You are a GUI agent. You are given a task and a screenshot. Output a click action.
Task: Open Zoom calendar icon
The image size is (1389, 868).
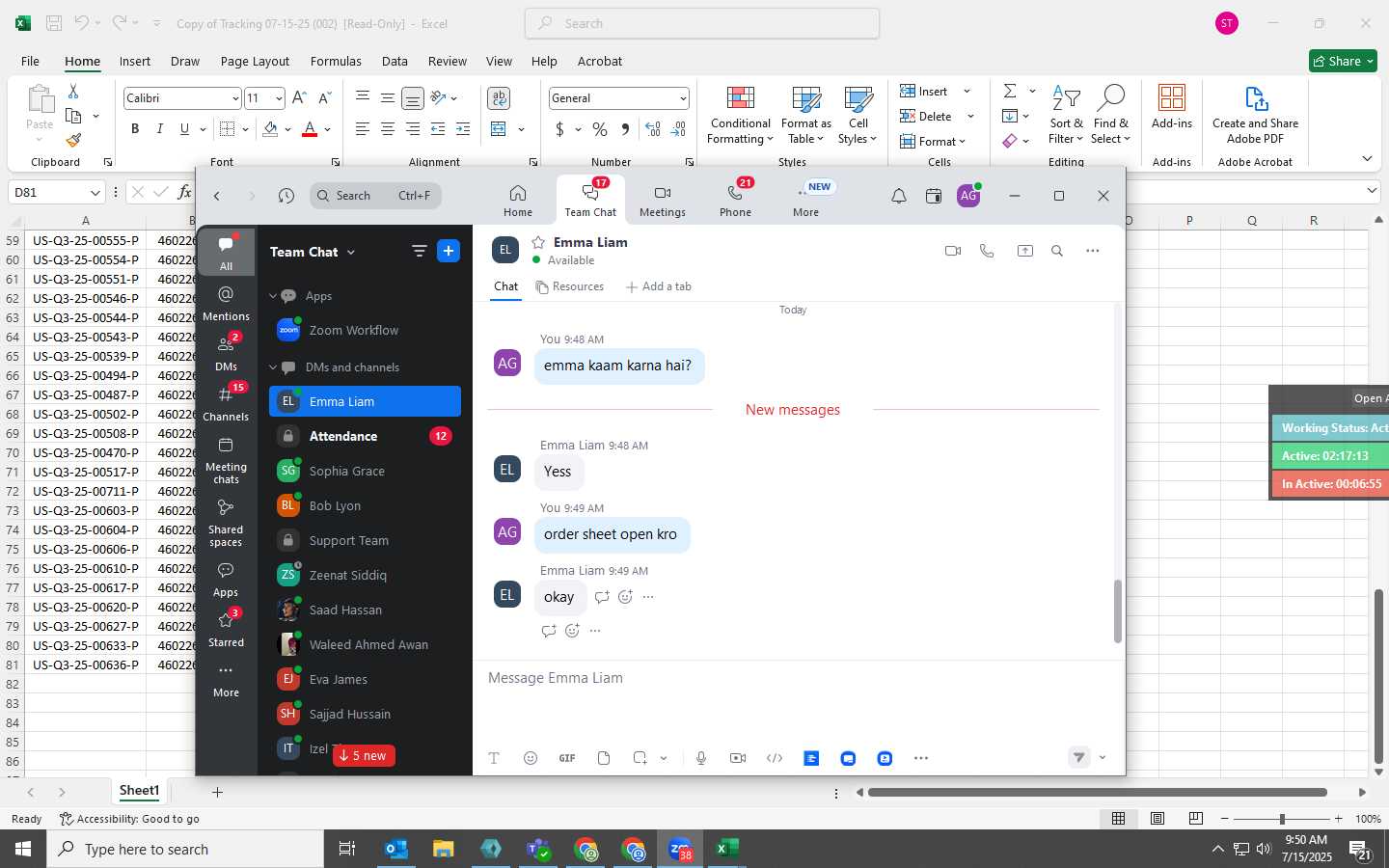click(933, 196)
